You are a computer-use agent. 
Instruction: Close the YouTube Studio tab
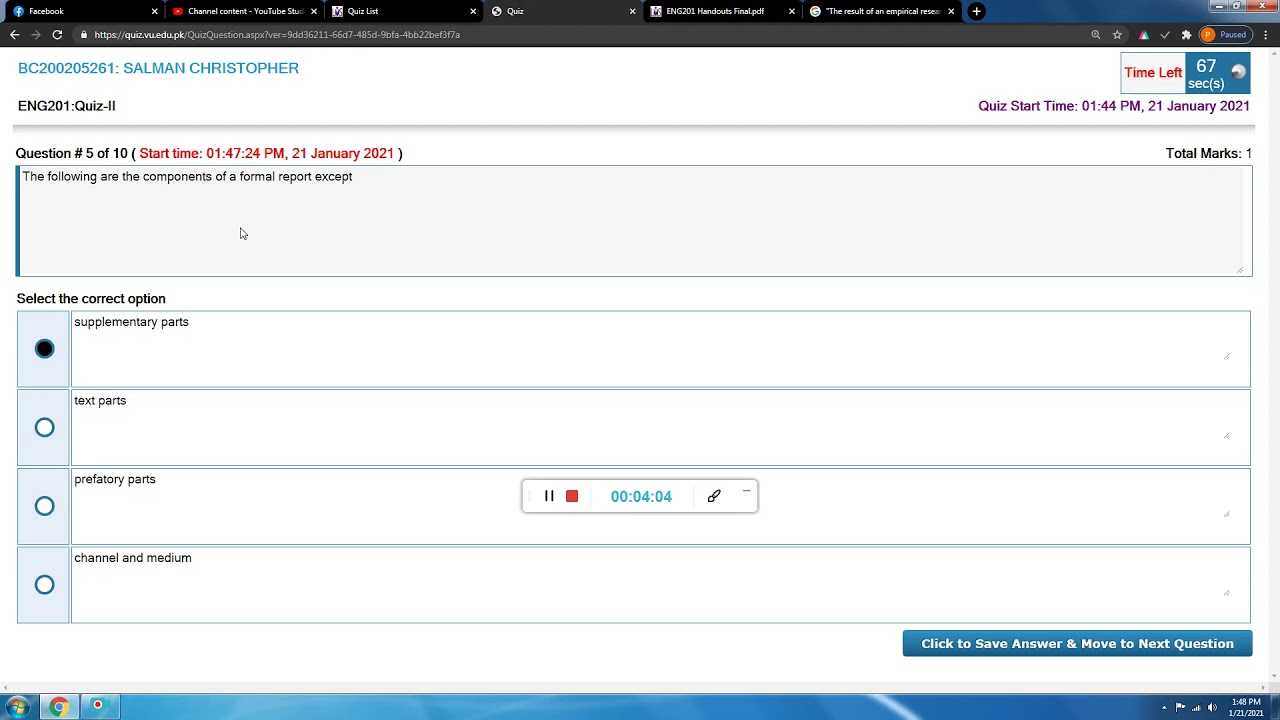pos(314,11)
